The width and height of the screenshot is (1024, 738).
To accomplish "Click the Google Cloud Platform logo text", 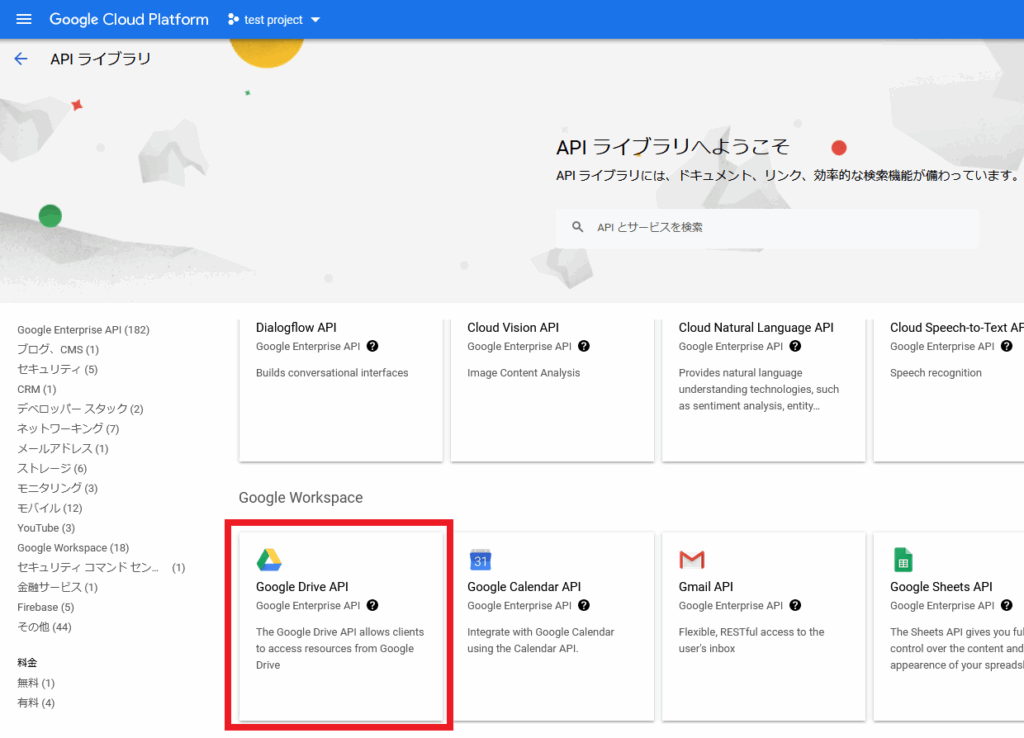I will point(129,20).
